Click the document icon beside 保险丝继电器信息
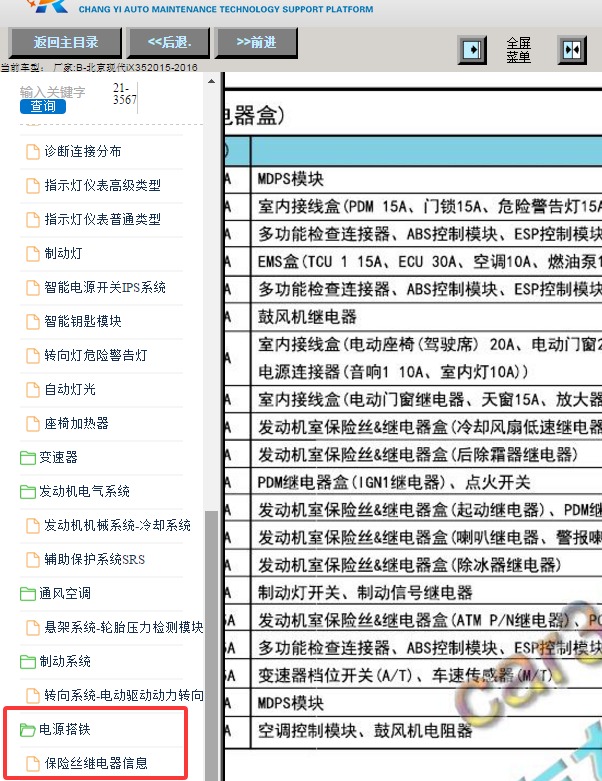The height and width of the screenshot is (781, 602). [33, 764]
